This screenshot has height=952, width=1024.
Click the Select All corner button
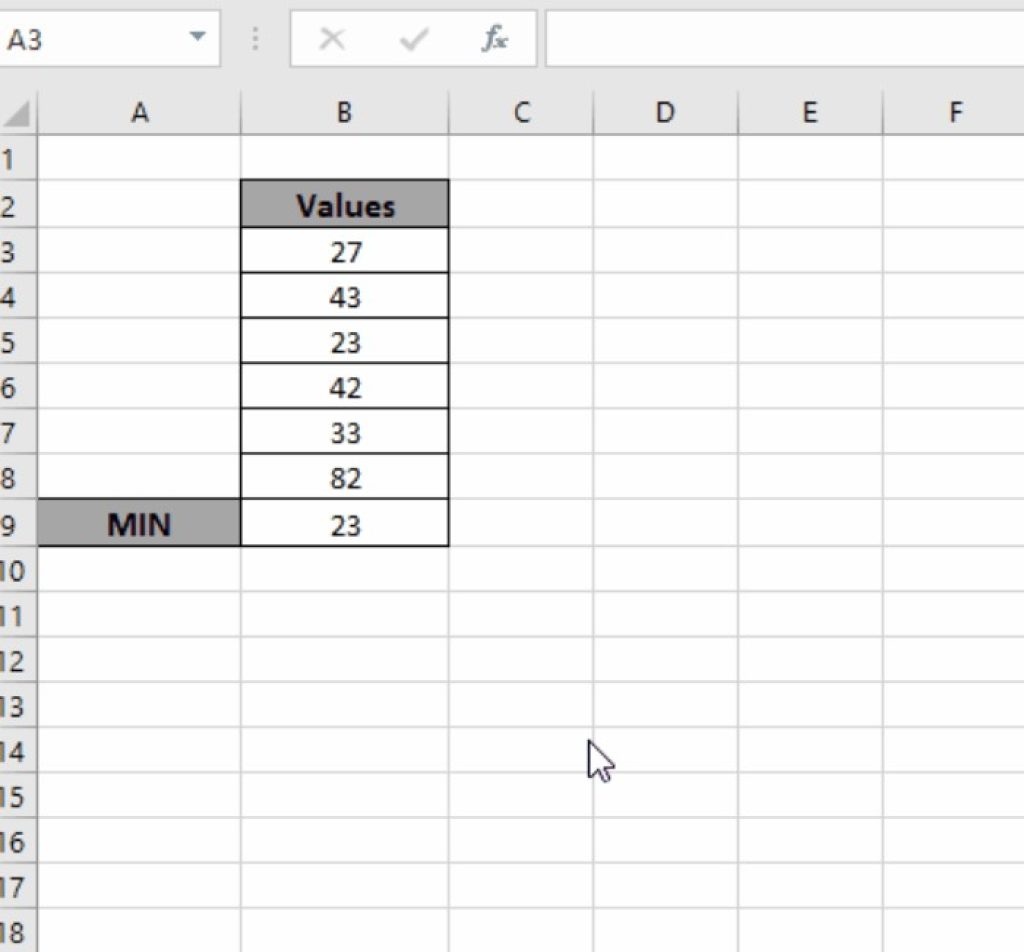[18, 112]
